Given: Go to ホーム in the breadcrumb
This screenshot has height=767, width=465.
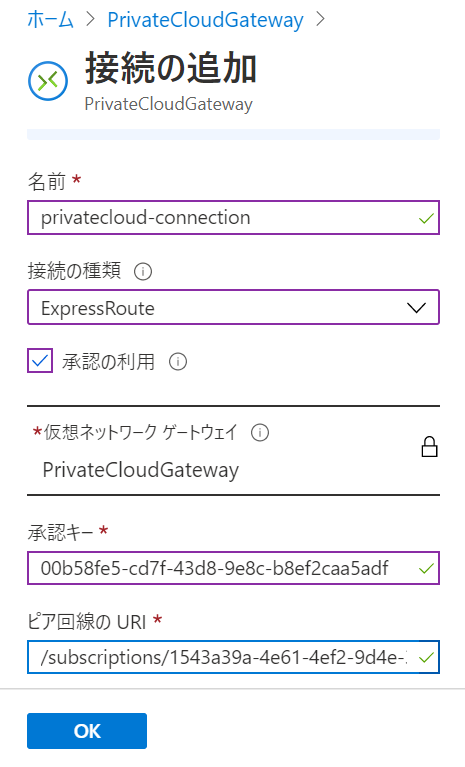Looking at the screenshot, I should pos(50,20).
